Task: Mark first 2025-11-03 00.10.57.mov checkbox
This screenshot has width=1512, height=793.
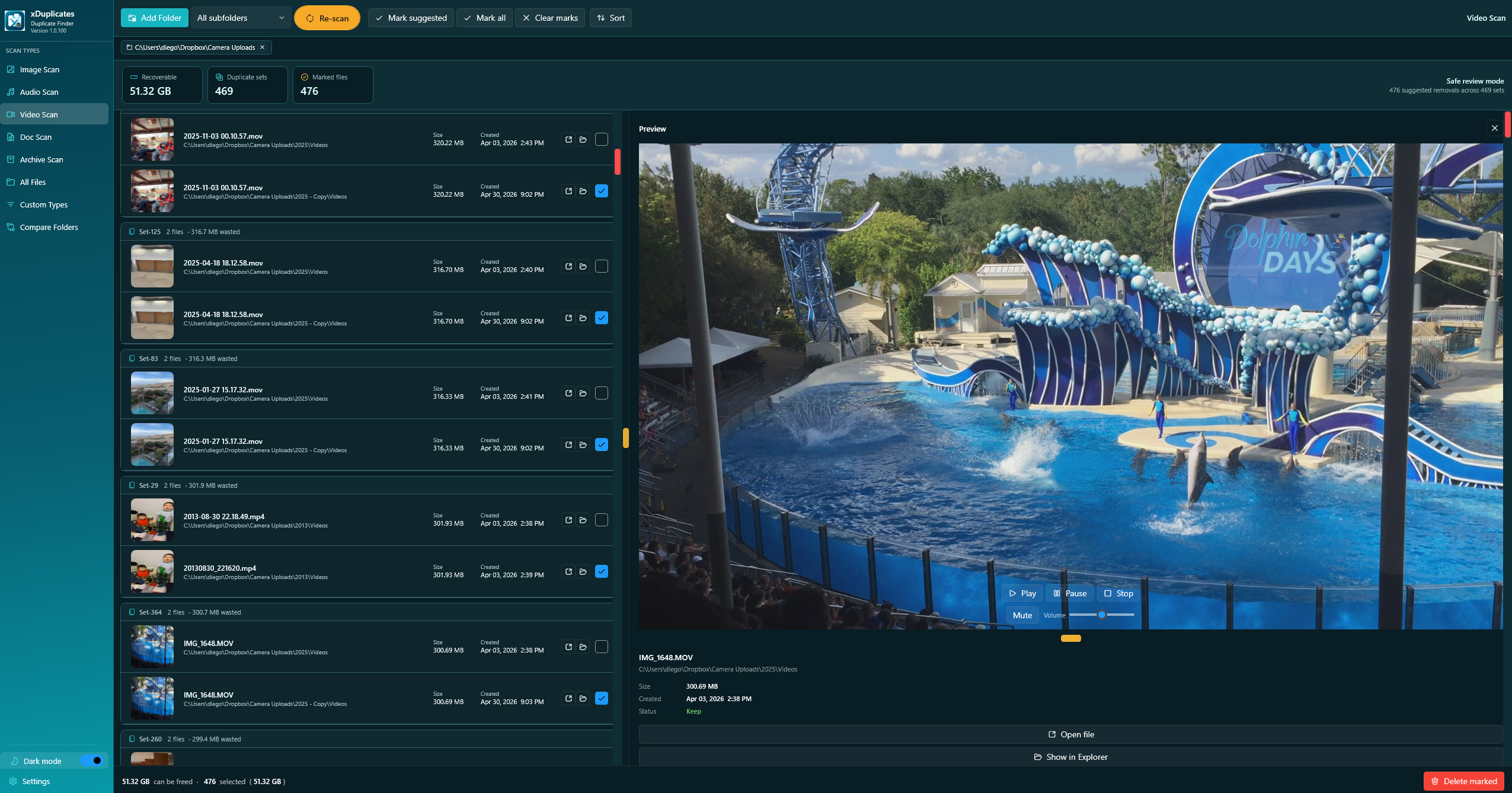Action: coord(602,139)
